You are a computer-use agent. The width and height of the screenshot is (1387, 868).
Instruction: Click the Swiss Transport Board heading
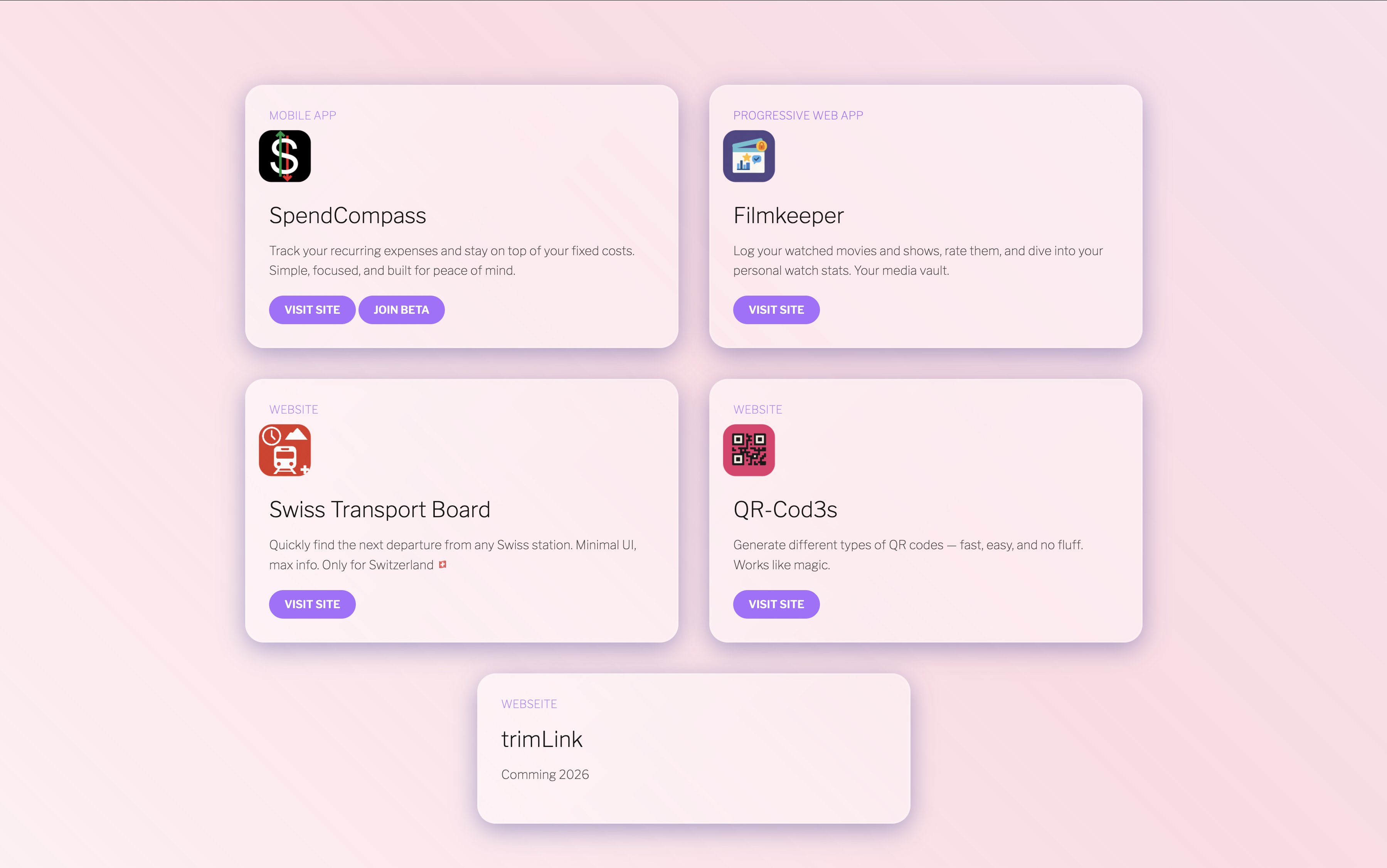(x=379, y=510)
